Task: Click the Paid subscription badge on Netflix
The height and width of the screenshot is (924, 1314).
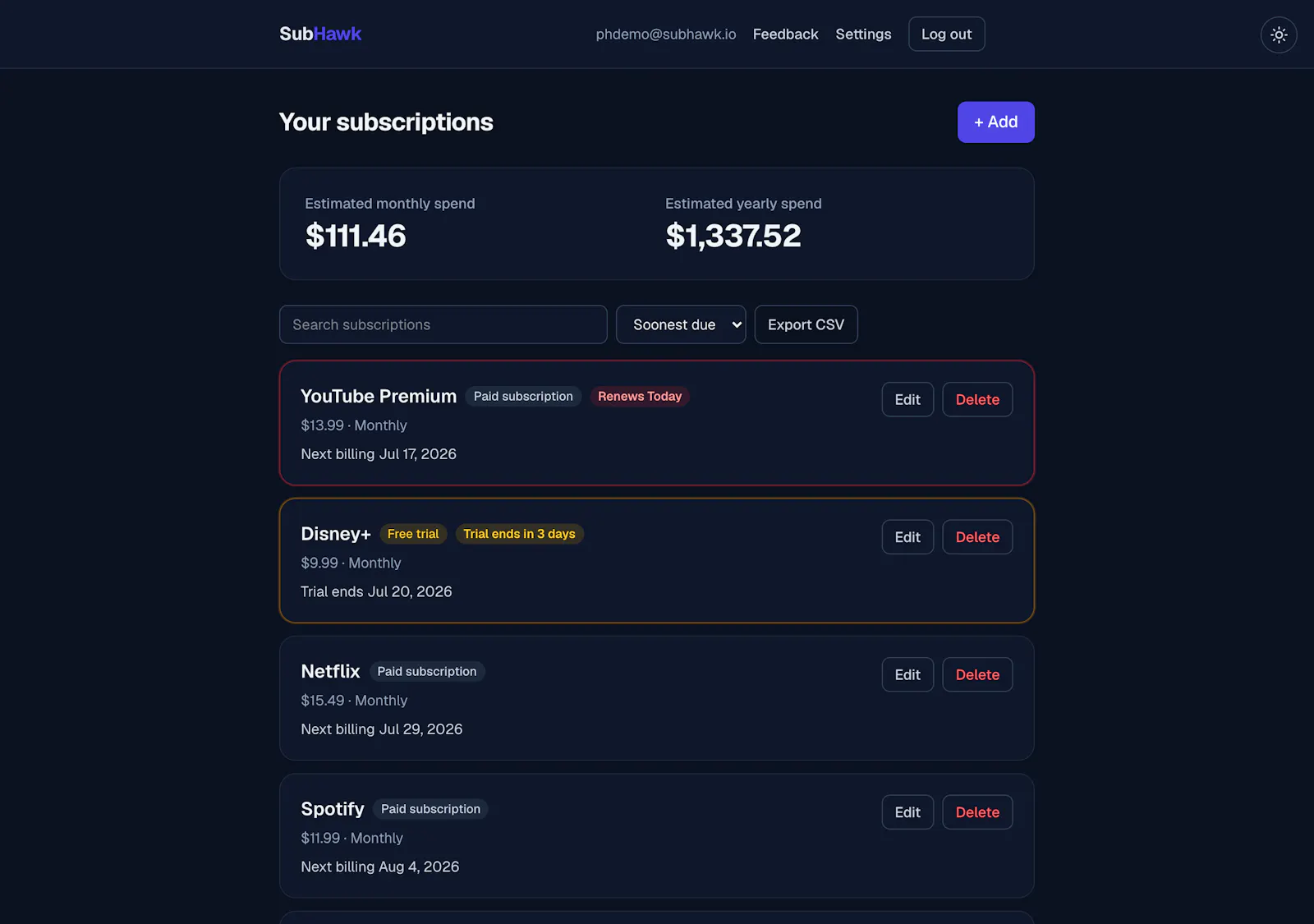Action: 427,671
